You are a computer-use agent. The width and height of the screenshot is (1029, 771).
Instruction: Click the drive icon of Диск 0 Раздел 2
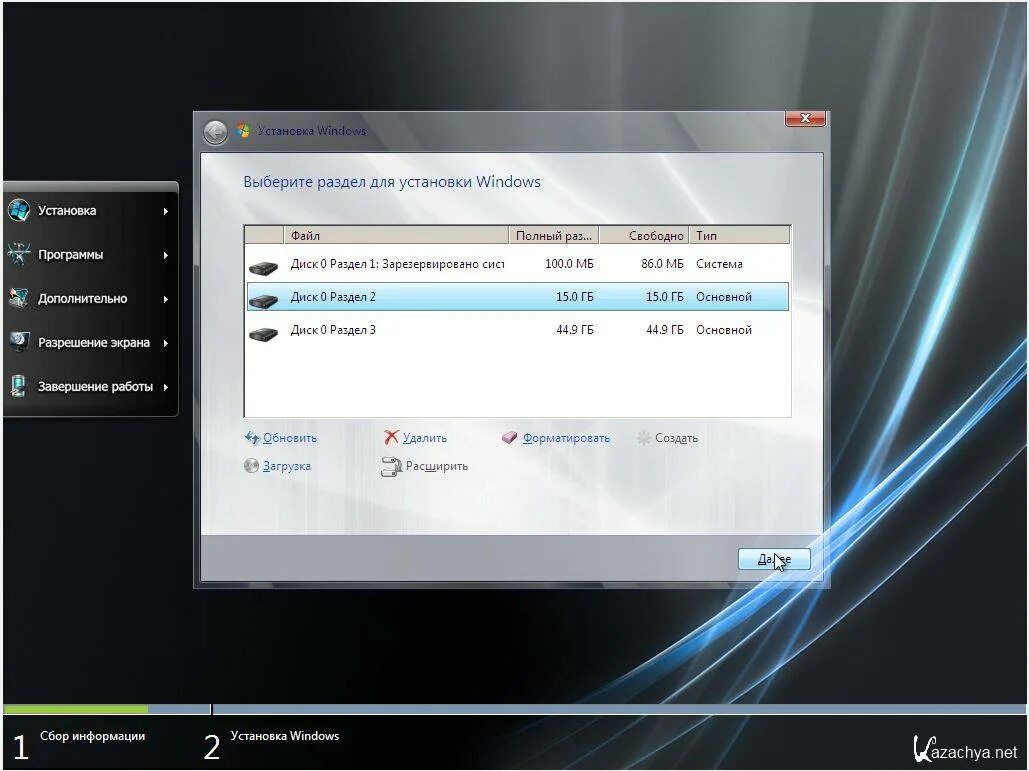[264, 301]
